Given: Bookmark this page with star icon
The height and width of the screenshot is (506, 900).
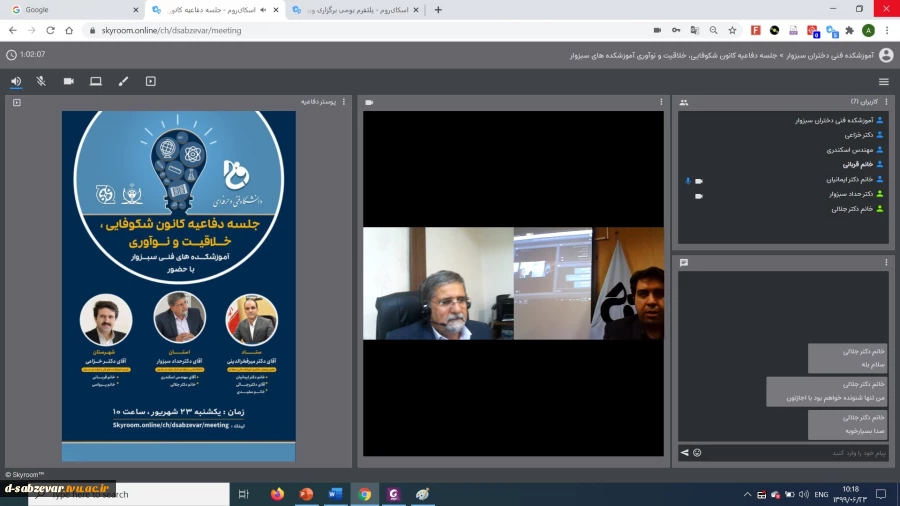Looking at the screenshot, I should tap(732, 30).
